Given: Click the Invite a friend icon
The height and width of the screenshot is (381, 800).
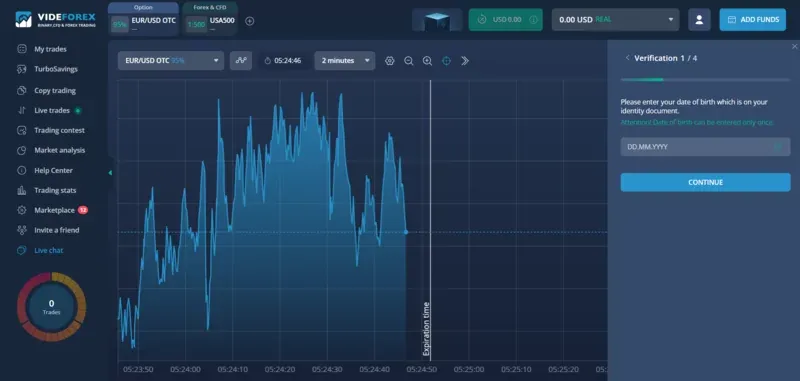Looking at the screenshot, I should [x=21, y=230].
